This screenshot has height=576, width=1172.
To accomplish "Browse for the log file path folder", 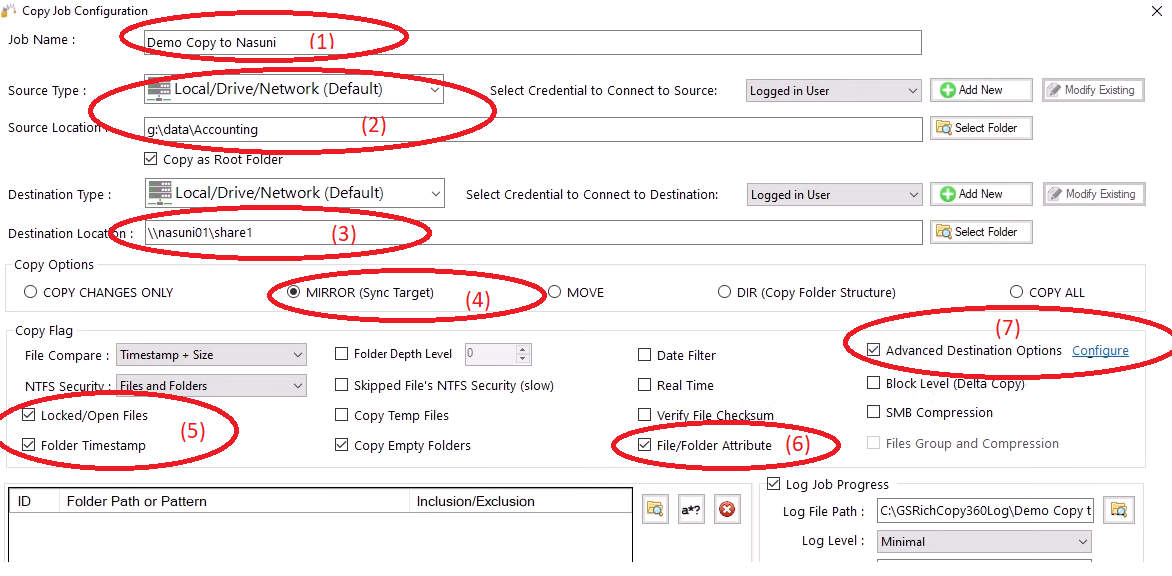I will coord(1119,510).
